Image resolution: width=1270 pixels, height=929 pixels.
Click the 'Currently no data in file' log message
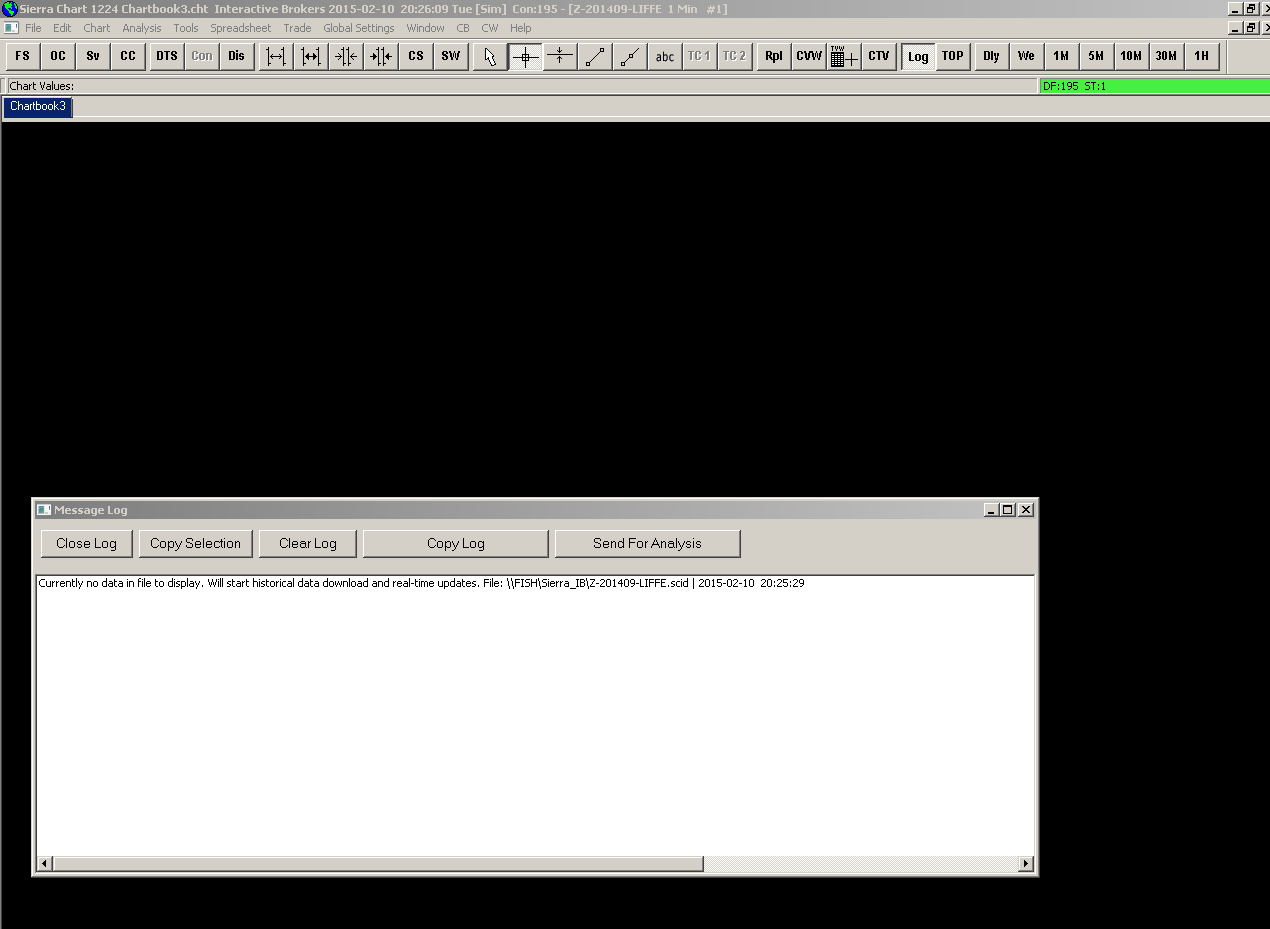(421, 583)
